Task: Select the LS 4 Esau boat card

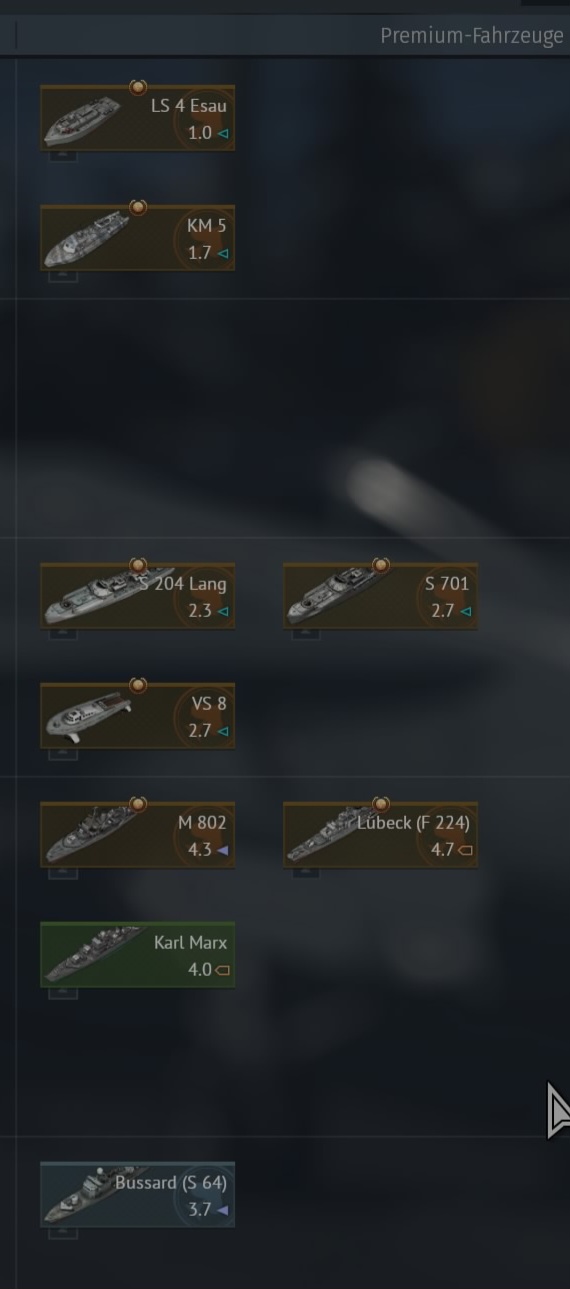Action: pos(138,118)
